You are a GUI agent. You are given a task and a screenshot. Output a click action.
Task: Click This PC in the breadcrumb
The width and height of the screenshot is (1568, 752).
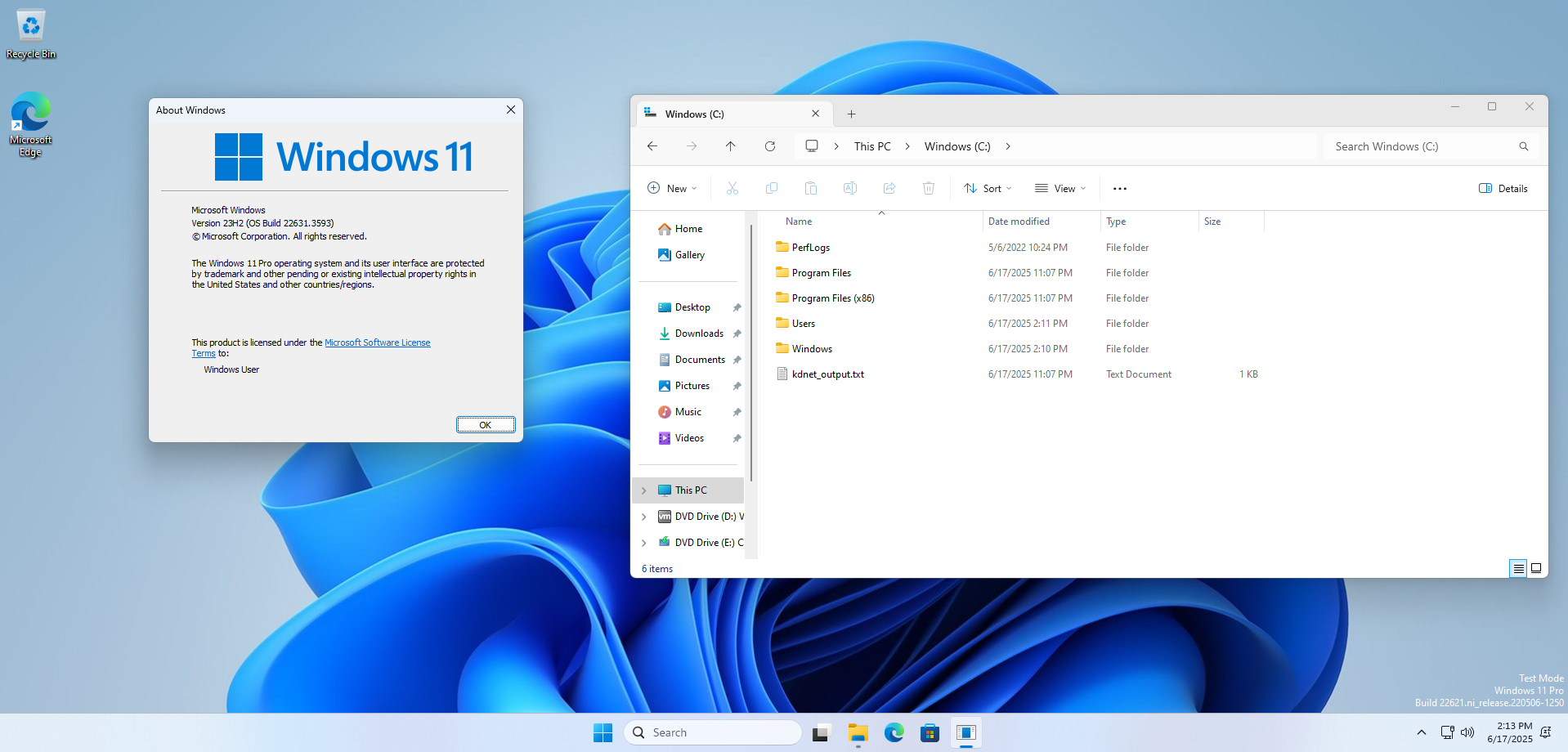[x=872, y=146]
